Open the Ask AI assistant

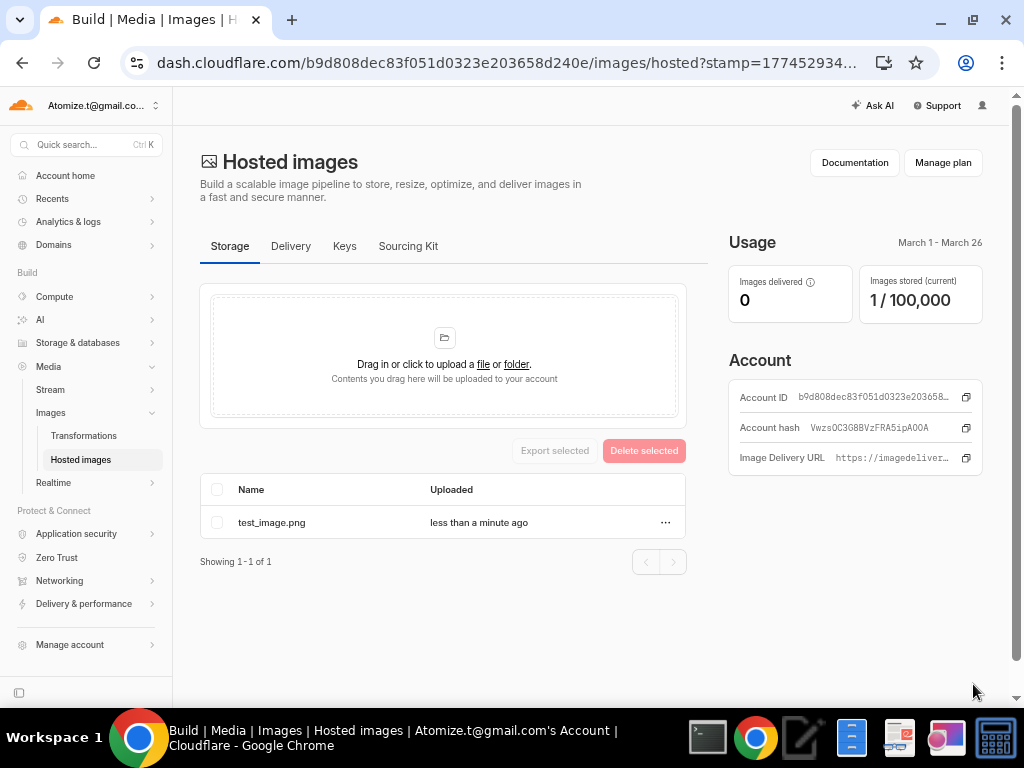pos(872,105)
